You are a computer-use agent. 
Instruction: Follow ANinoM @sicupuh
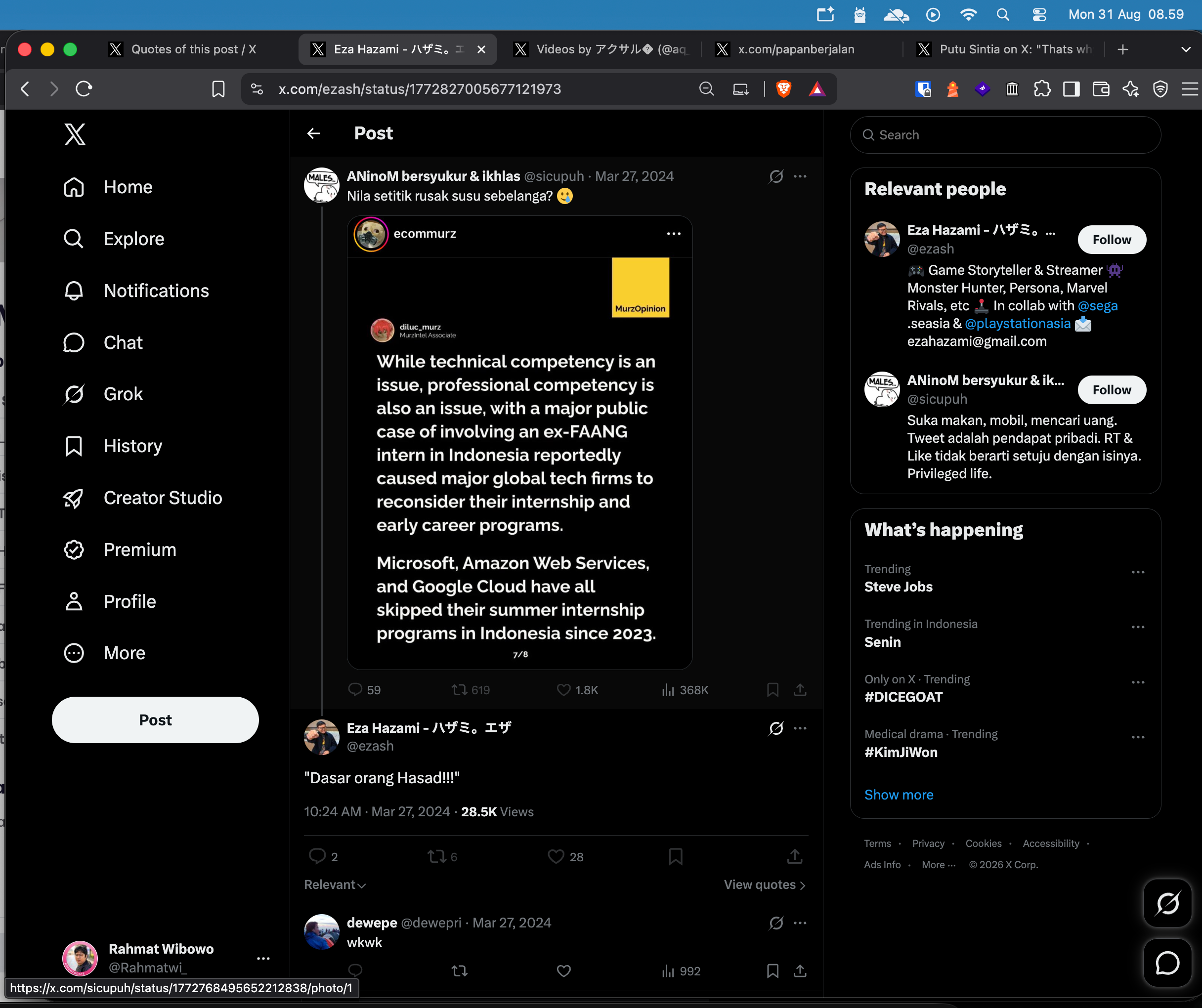[1112, 390]
